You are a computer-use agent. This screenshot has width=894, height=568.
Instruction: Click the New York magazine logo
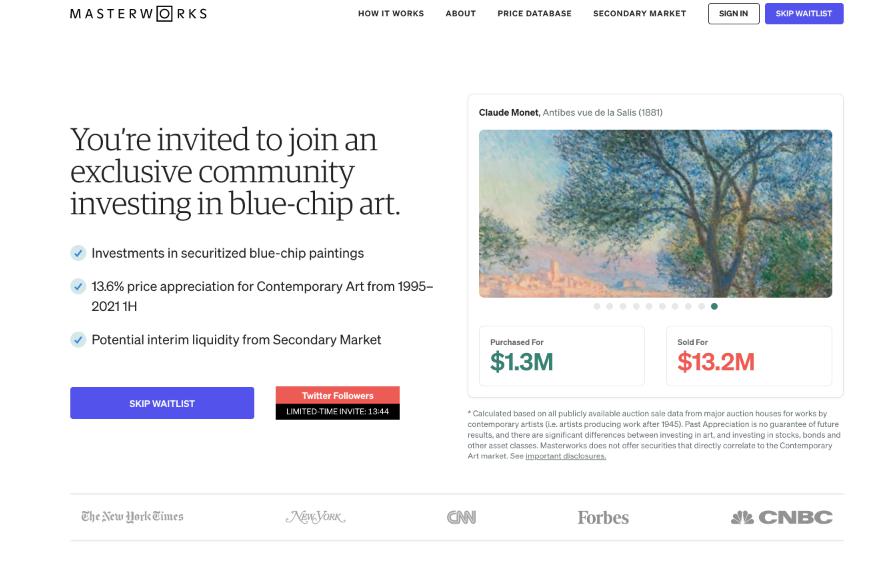(315, 517)
